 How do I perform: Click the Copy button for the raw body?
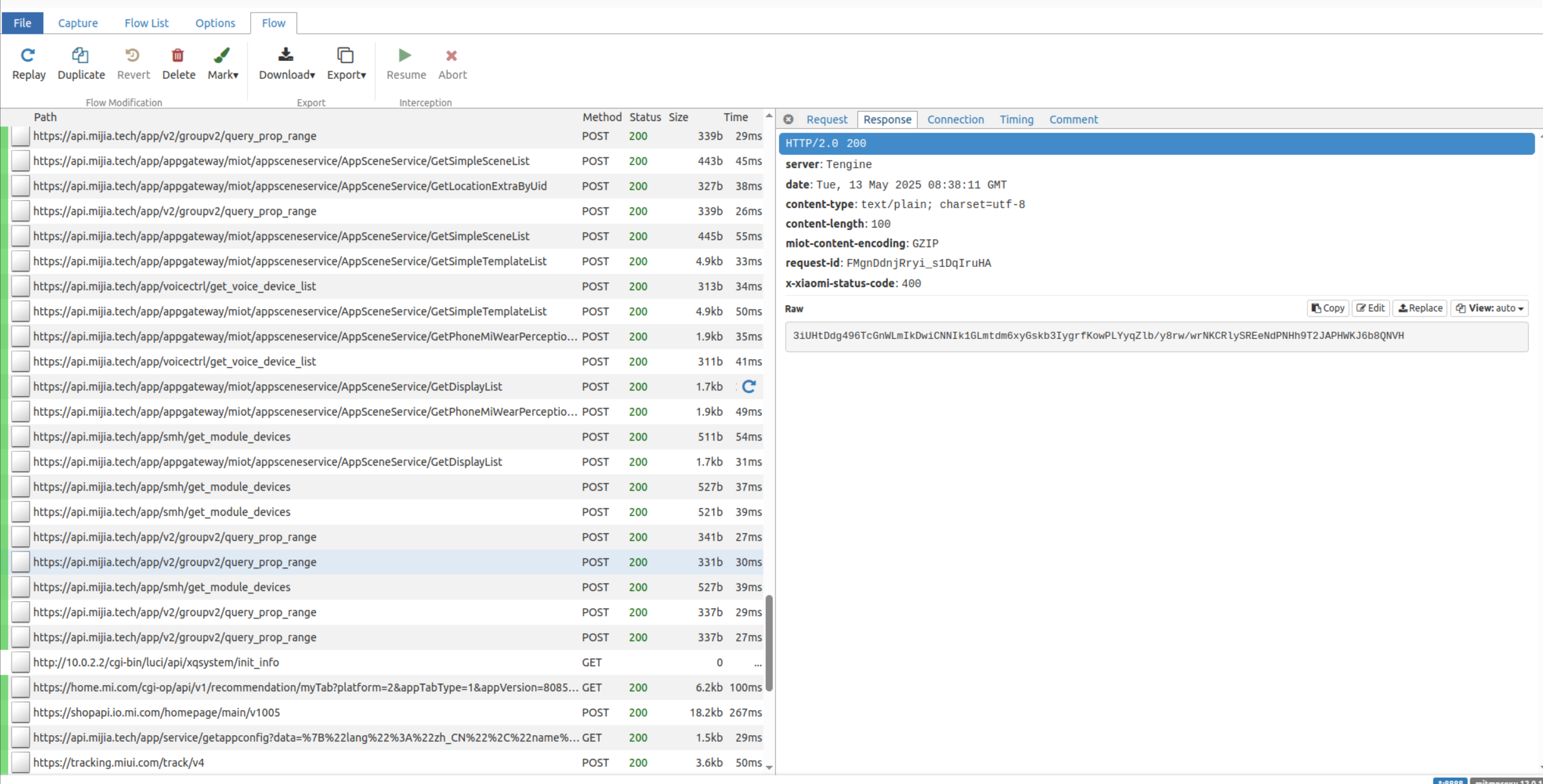(x=1327, y=308)
